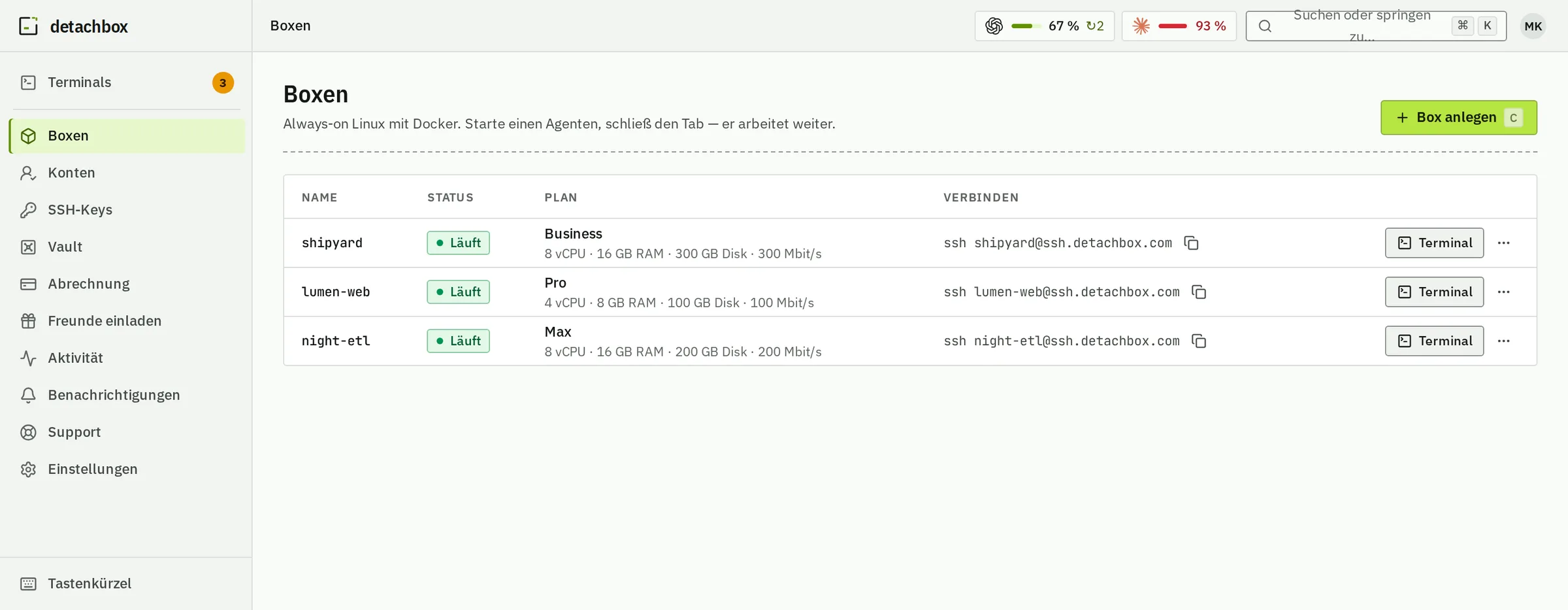Open Terminal for shipyard box
Screen dimensions: 1568x610
tap(1434, 243)
